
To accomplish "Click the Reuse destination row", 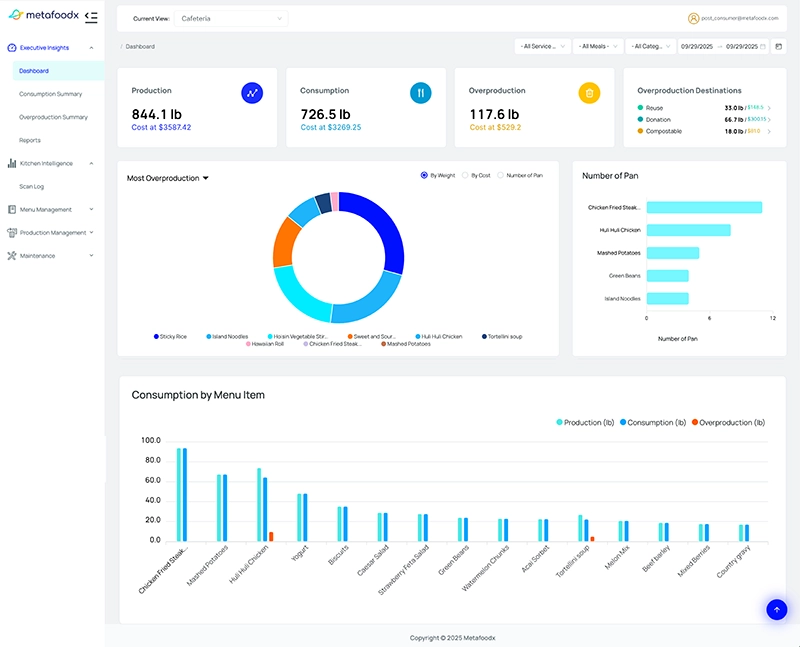I will (704, 108).
